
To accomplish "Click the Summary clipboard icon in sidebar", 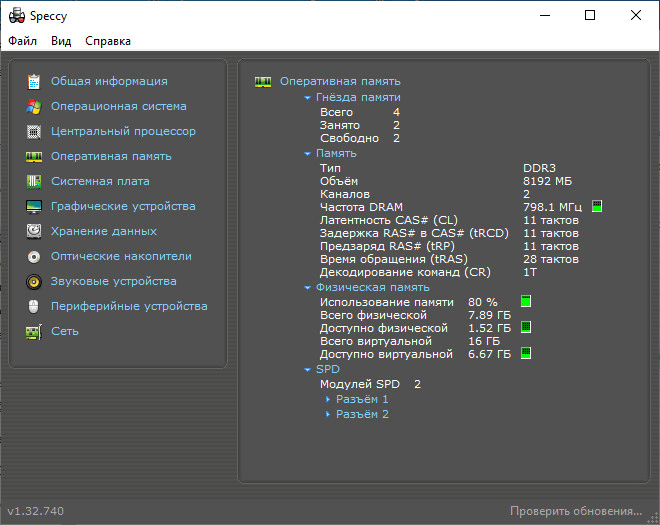I will coord(34,81).
